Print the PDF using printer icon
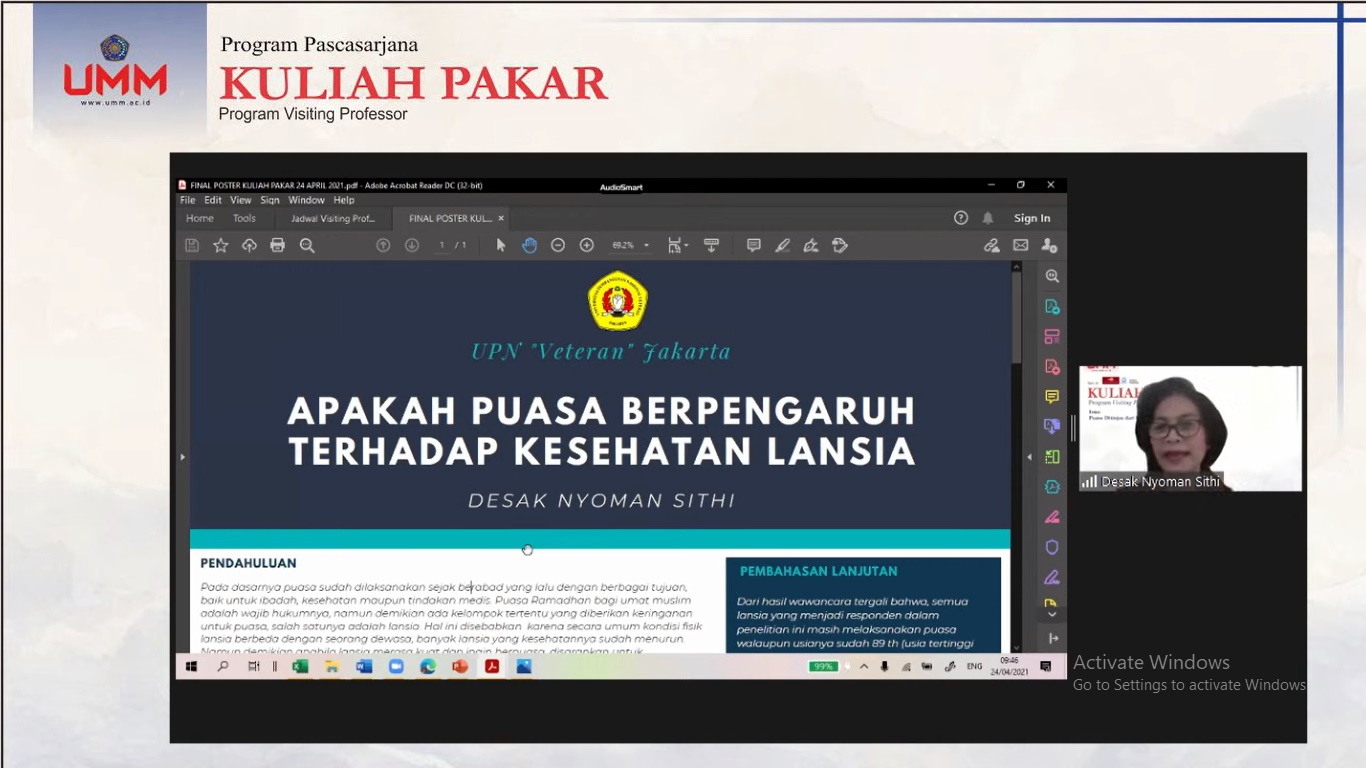This screenshot has width=1366, height=768. click(277, 246)
